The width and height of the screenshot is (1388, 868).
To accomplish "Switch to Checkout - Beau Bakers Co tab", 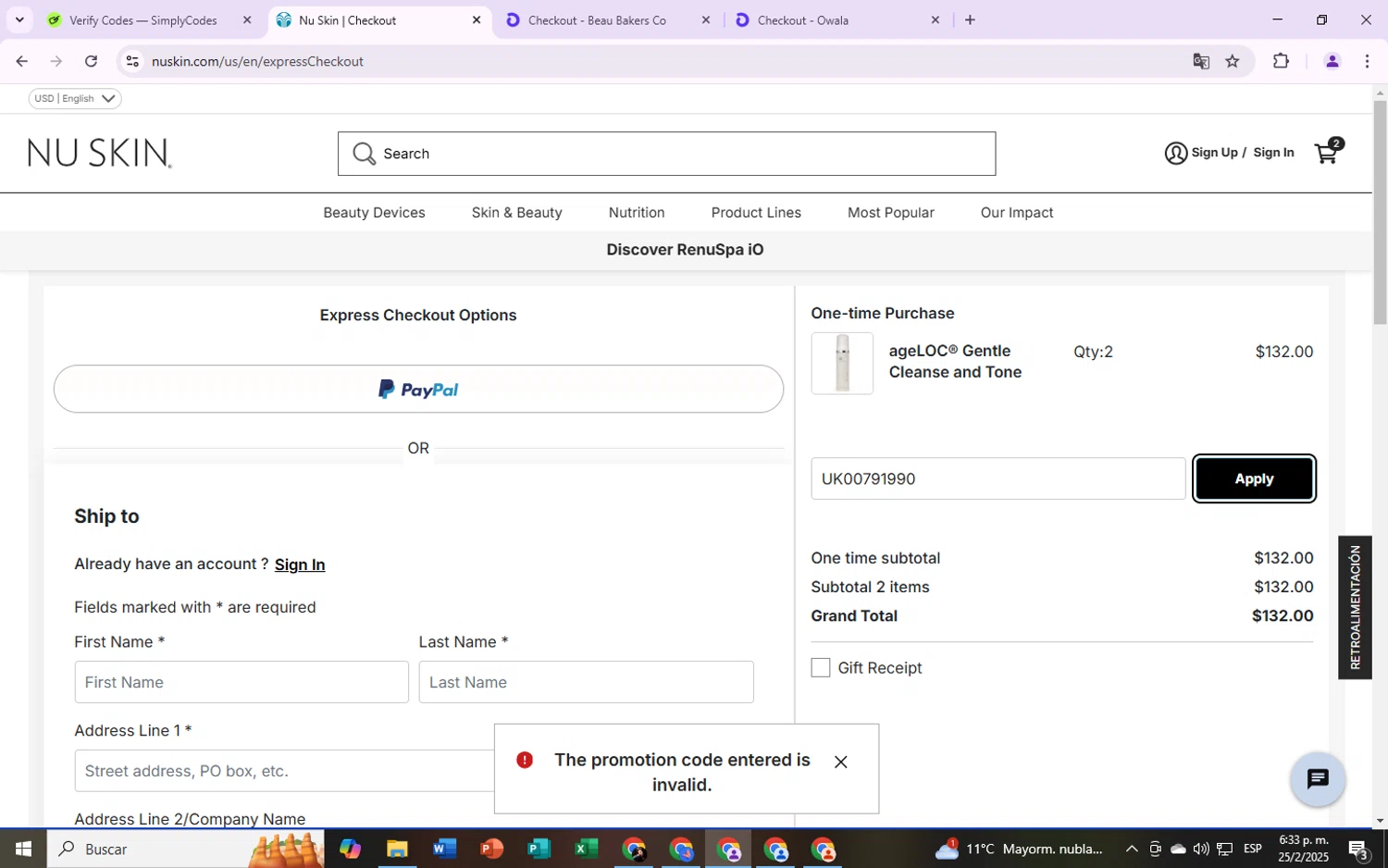I will pos(597,19).
